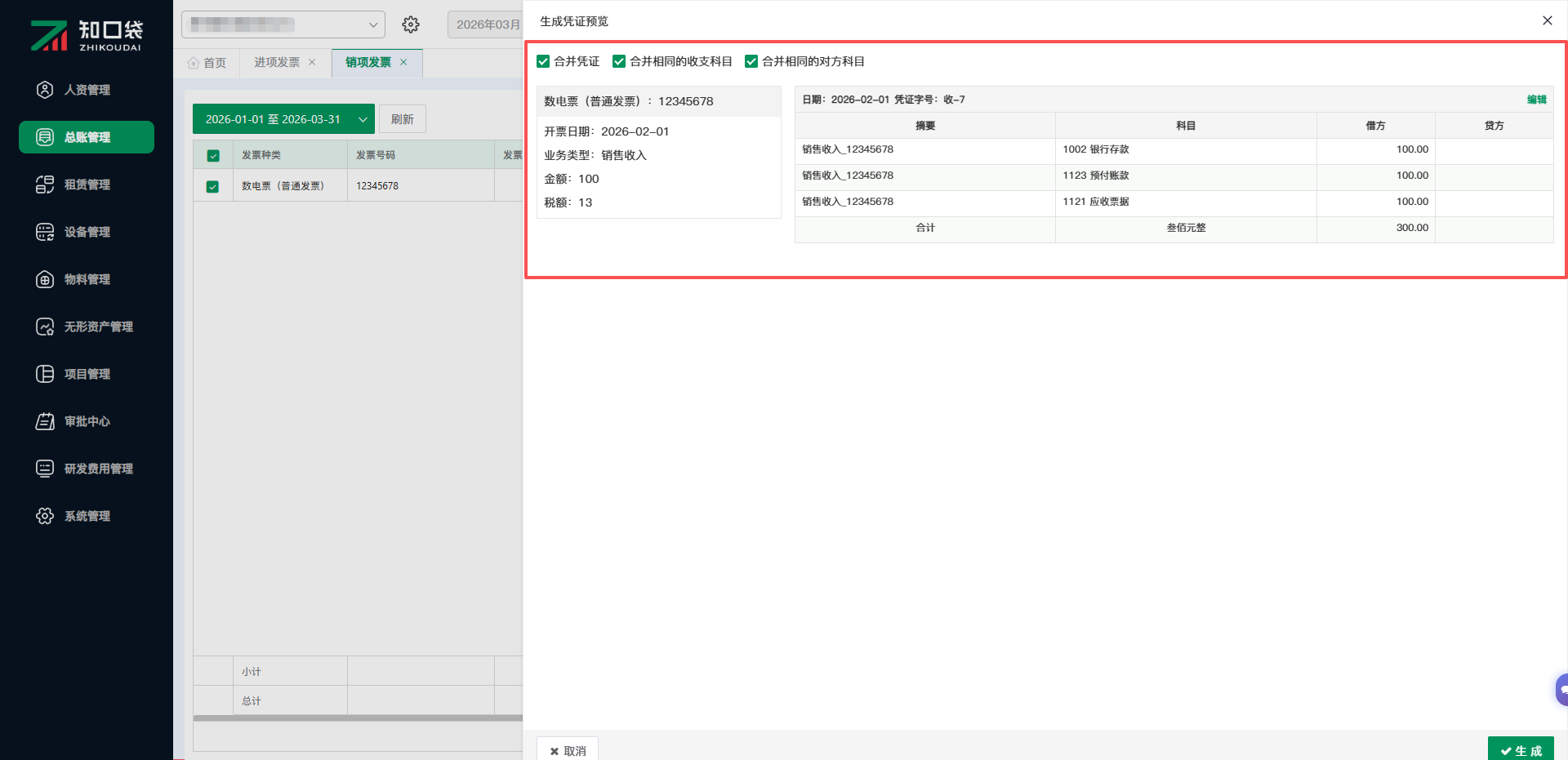Close the 生成凭证预览 dialog
This screenshot has height=760, width=1568.
pyautogui.click(x=1547, y=20)
